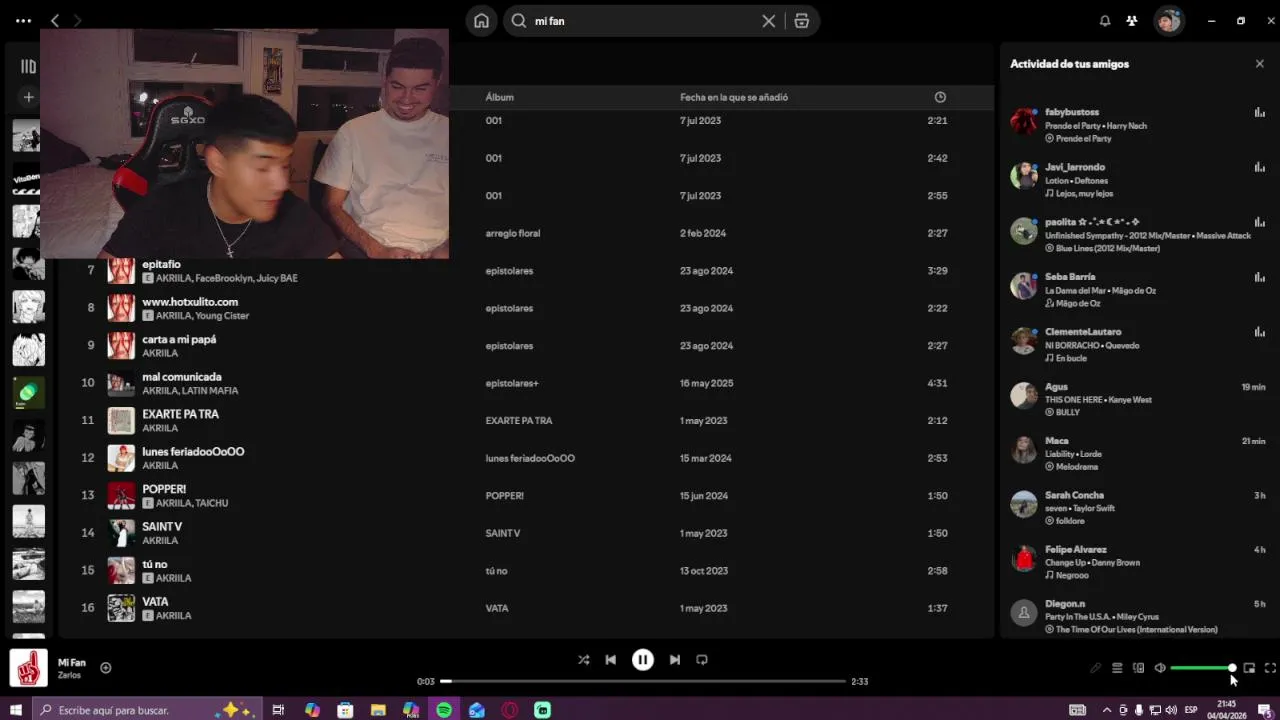
Task: Click the Windows taskbar search box
Action: click(148, 710)
